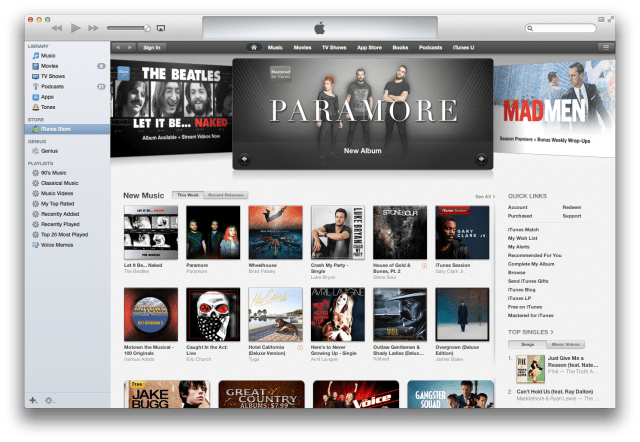Go back with store back arrow
The width and height of the screenshot is (640, 442).
118,47
